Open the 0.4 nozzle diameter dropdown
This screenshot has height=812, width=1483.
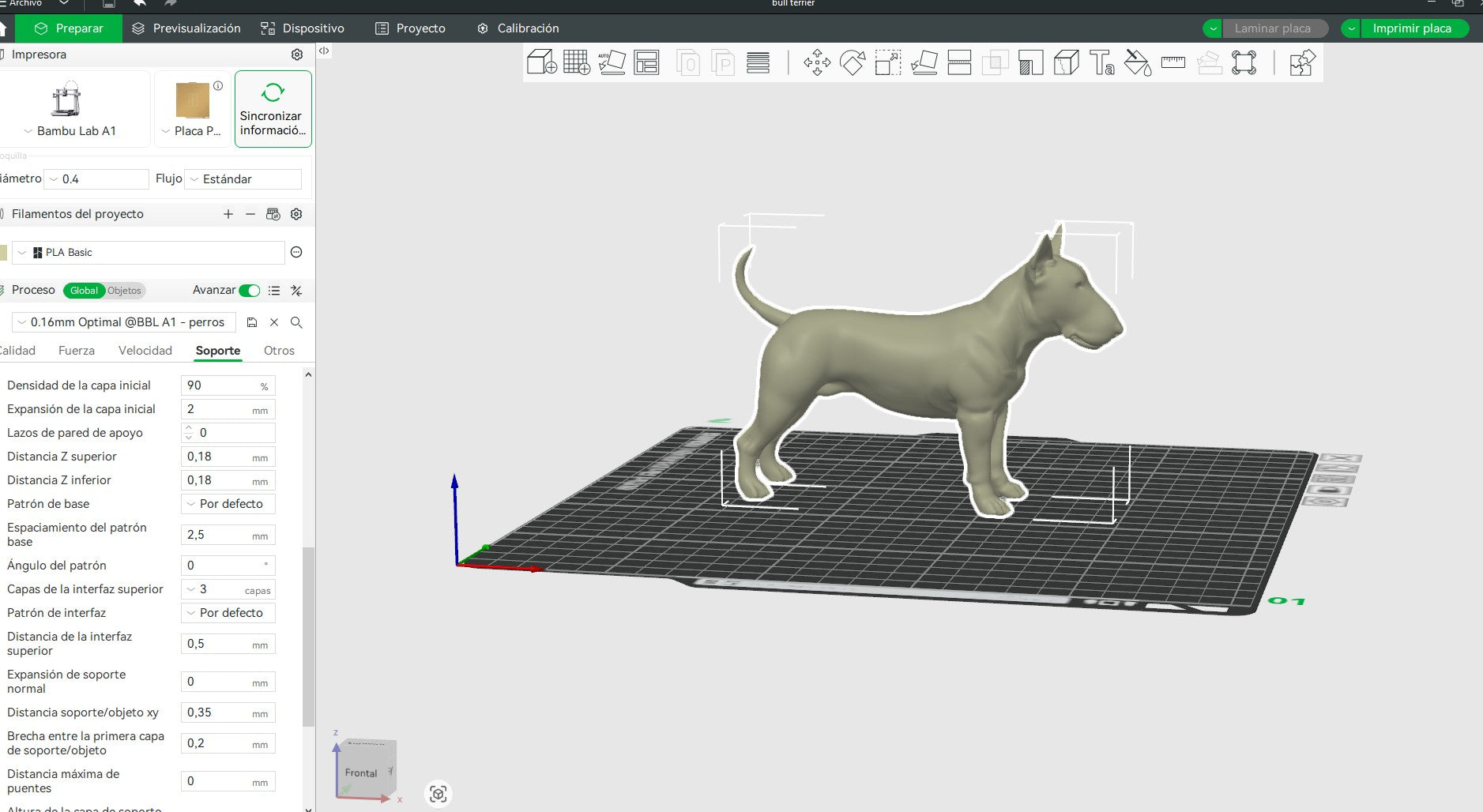96,179
